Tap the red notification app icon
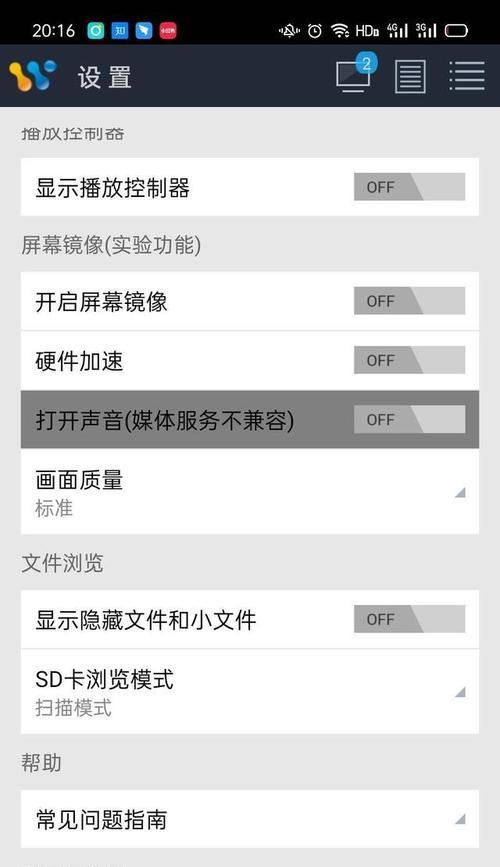Image resolution: width=500 pixels, height=867 pixels. pyautogui.click(x=168, y=31)
